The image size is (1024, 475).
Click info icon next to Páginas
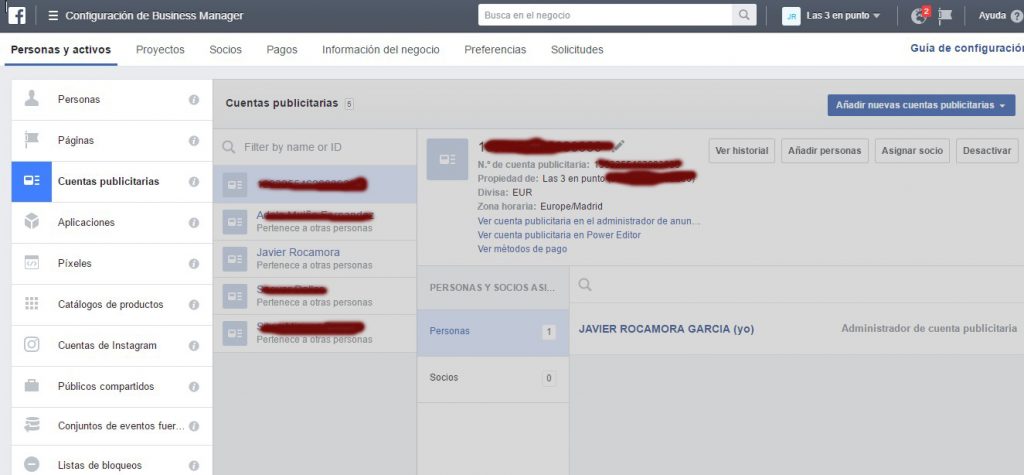[194, 140]
